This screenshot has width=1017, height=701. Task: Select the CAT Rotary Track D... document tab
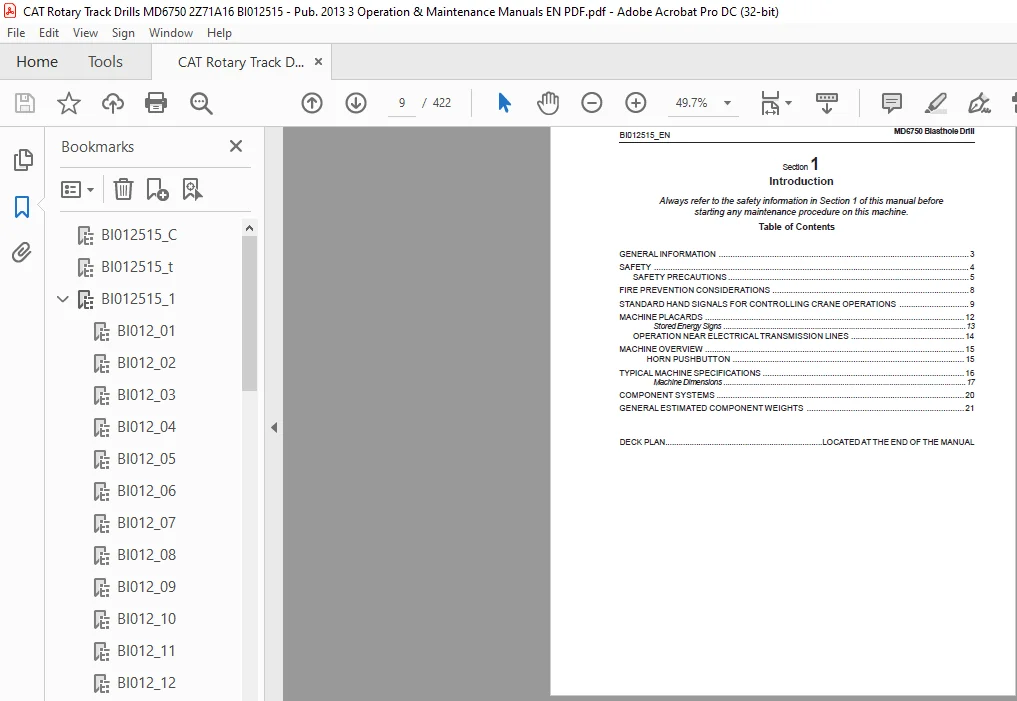click(x=241, y=62)
